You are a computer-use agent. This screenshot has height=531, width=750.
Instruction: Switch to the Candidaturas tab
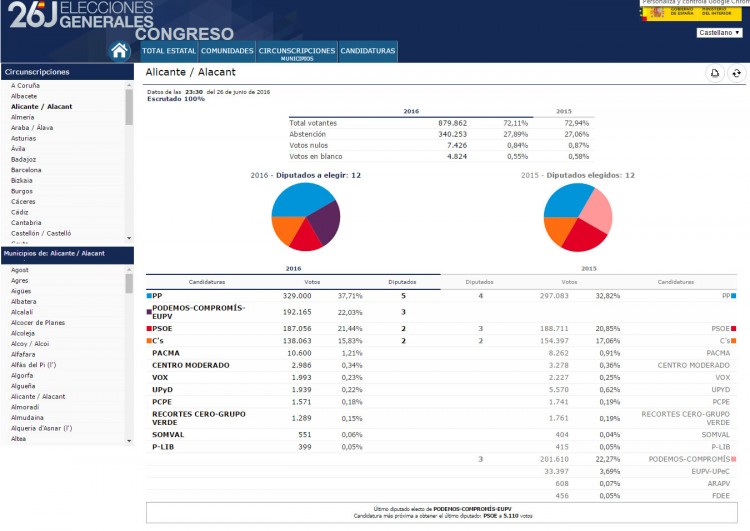(368, 51)
